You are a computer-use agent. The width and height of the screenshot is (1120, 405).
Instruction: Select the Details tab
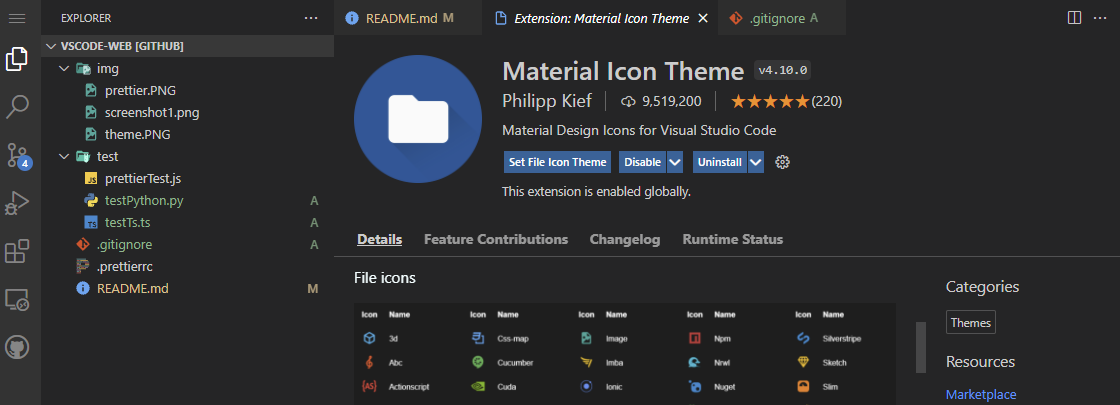coord(379,239)
